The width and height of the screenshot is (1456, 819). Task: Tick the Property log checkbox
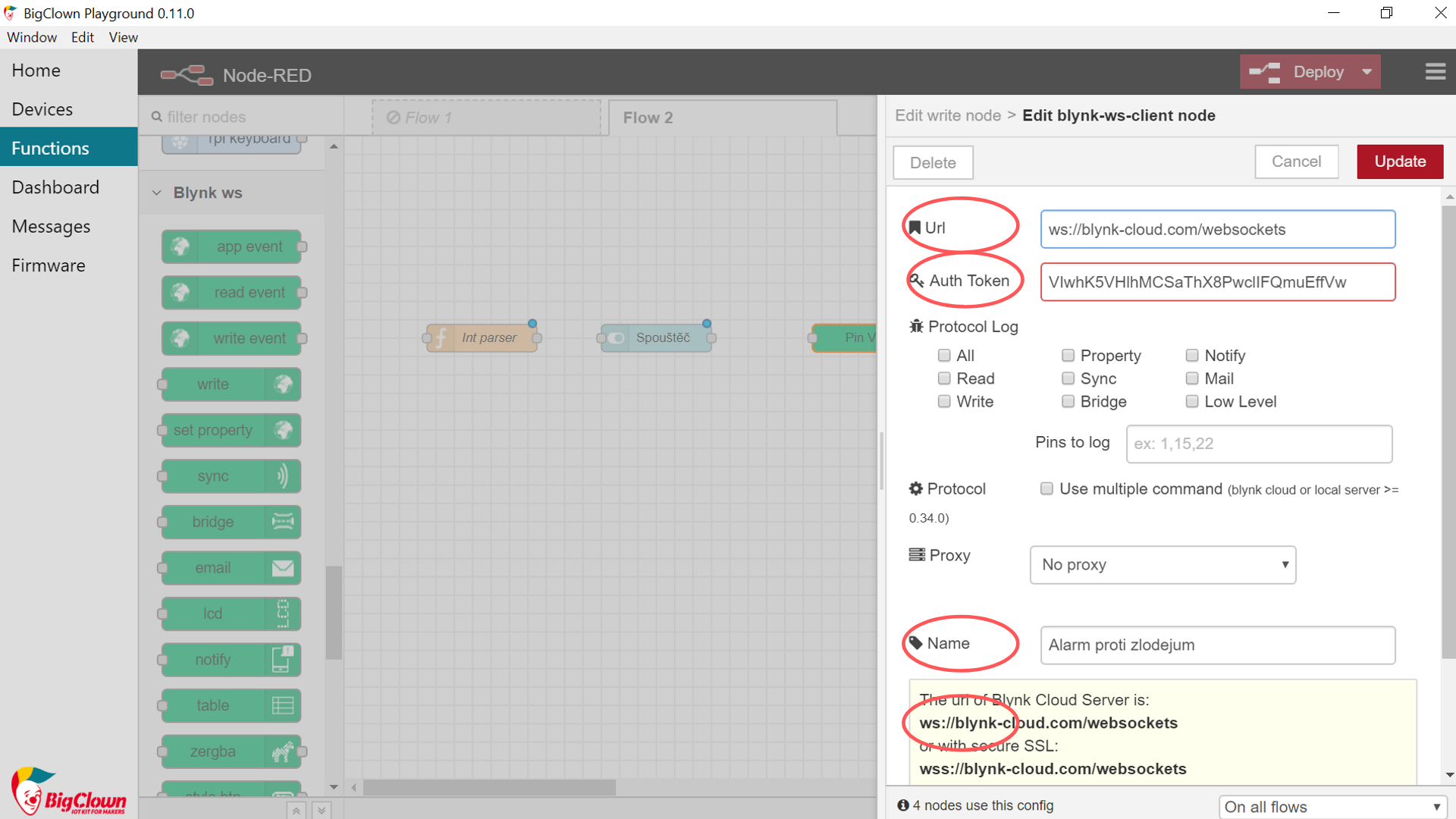point(1068,355)
